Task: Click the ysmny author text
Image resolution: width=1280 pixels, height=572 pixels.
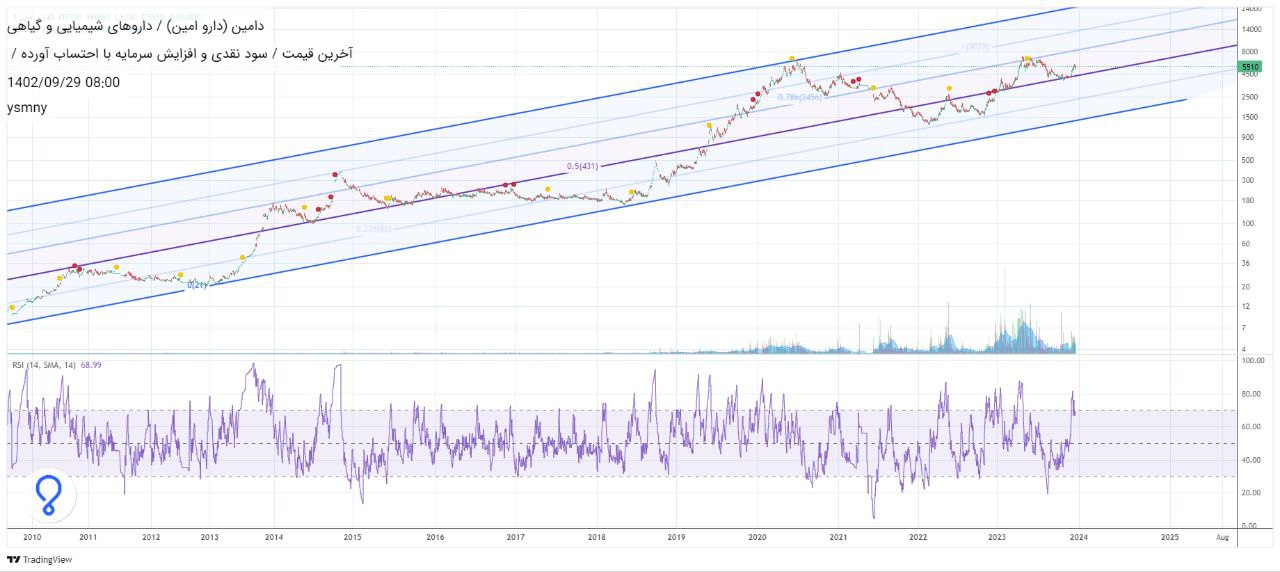Action: (26, 107)
